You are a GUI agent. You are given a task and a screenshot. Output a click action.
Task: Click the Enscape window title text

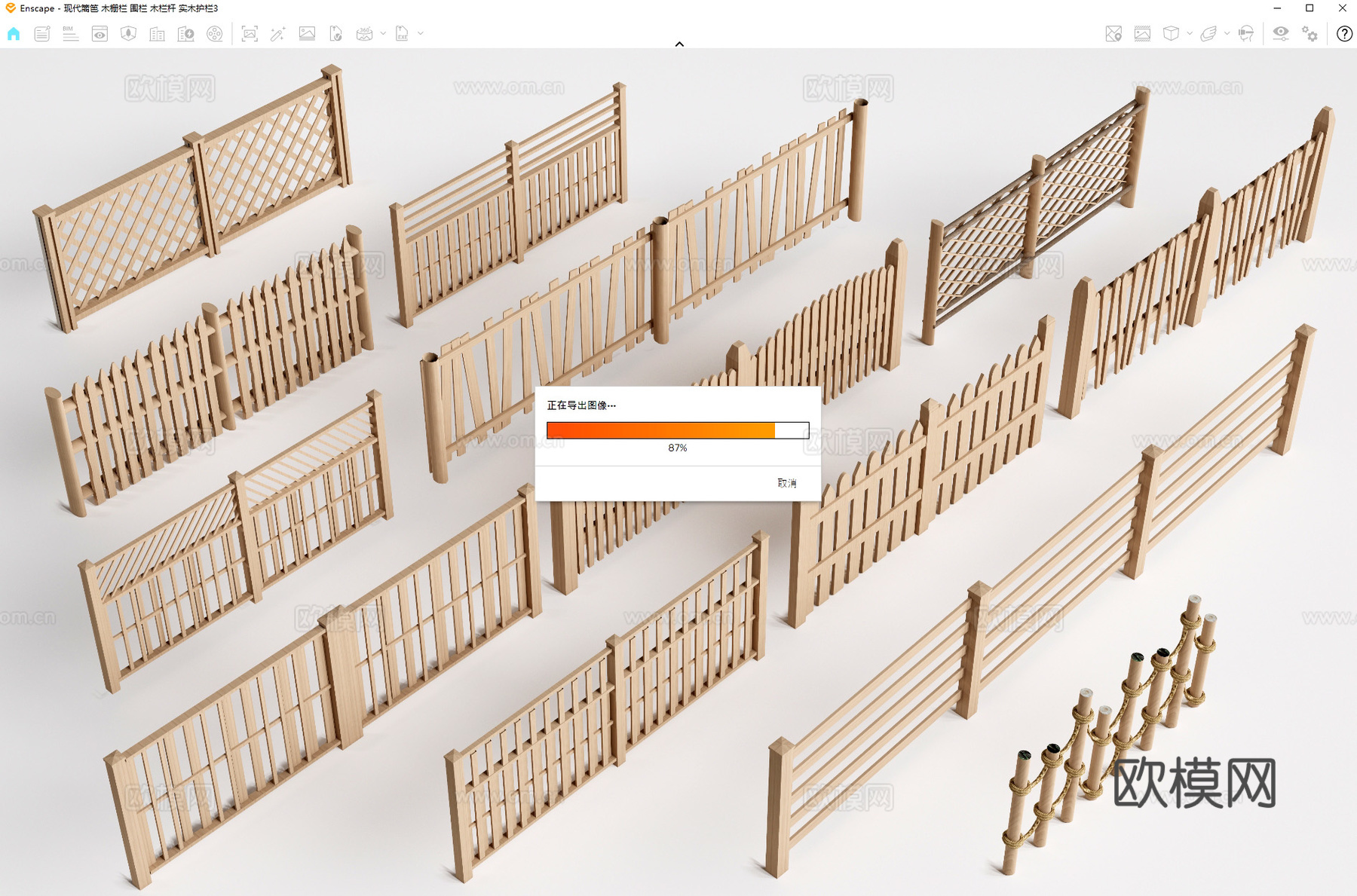119,8
